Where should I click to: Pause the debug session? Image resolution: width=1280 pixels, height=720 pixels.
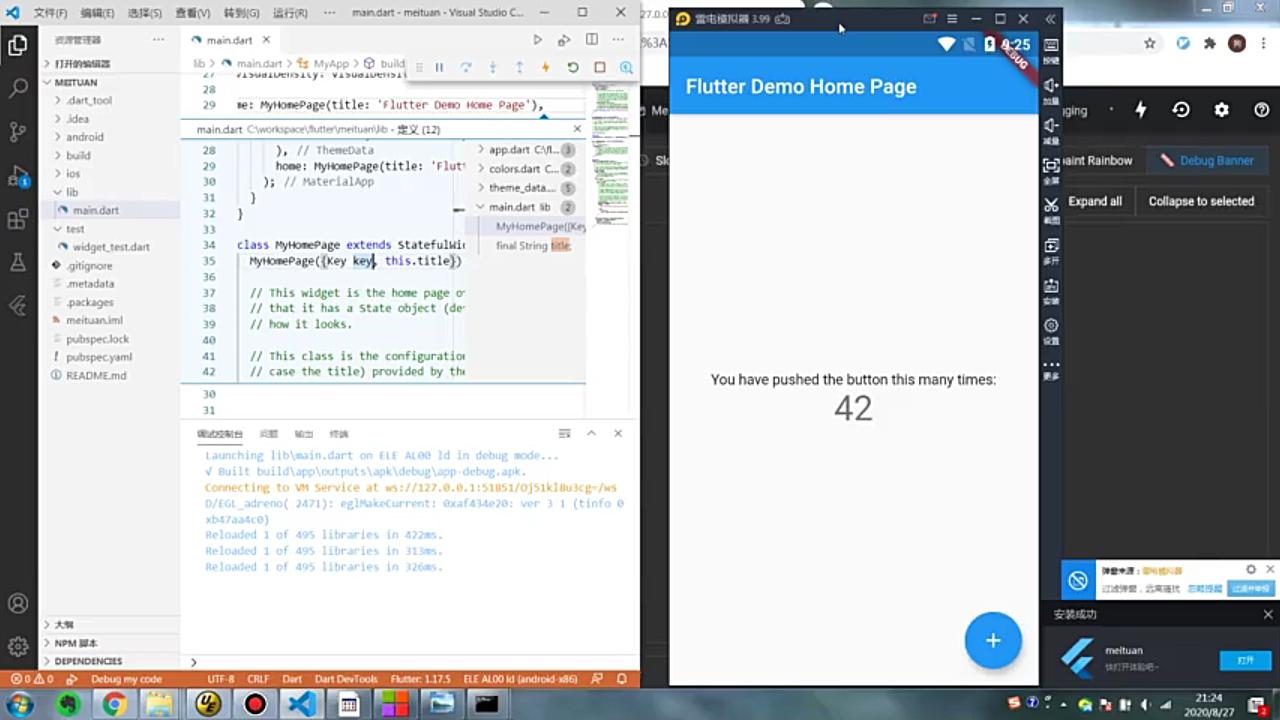(439, 67)
